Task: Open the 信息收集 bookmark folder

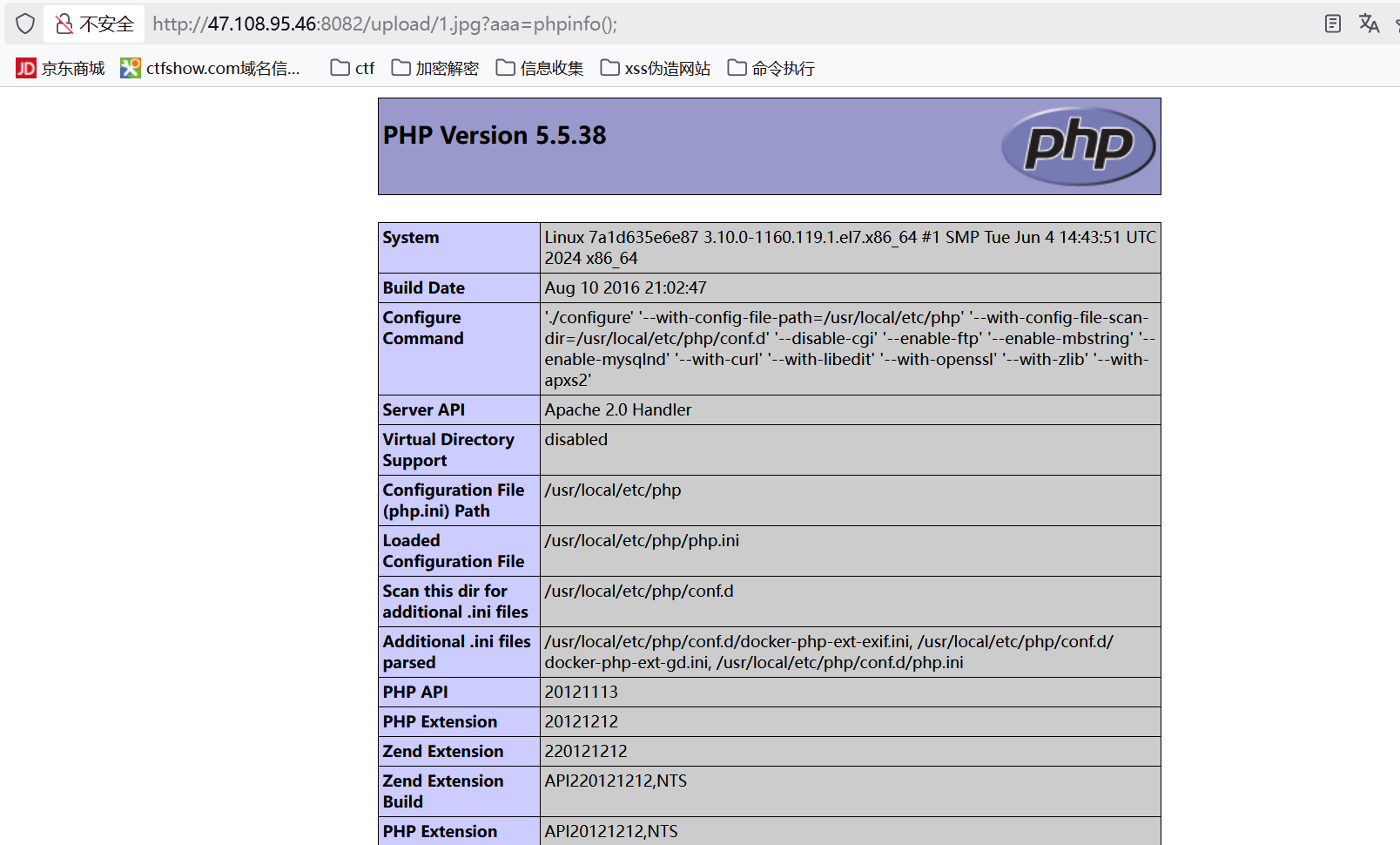Action: [540, 68]
